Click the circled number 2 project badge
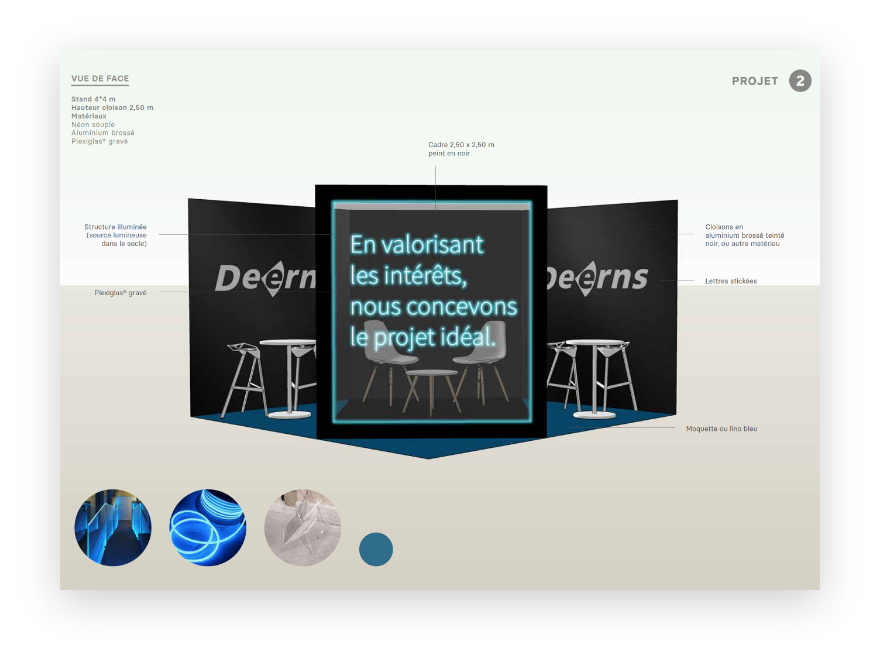 [800, 81]
